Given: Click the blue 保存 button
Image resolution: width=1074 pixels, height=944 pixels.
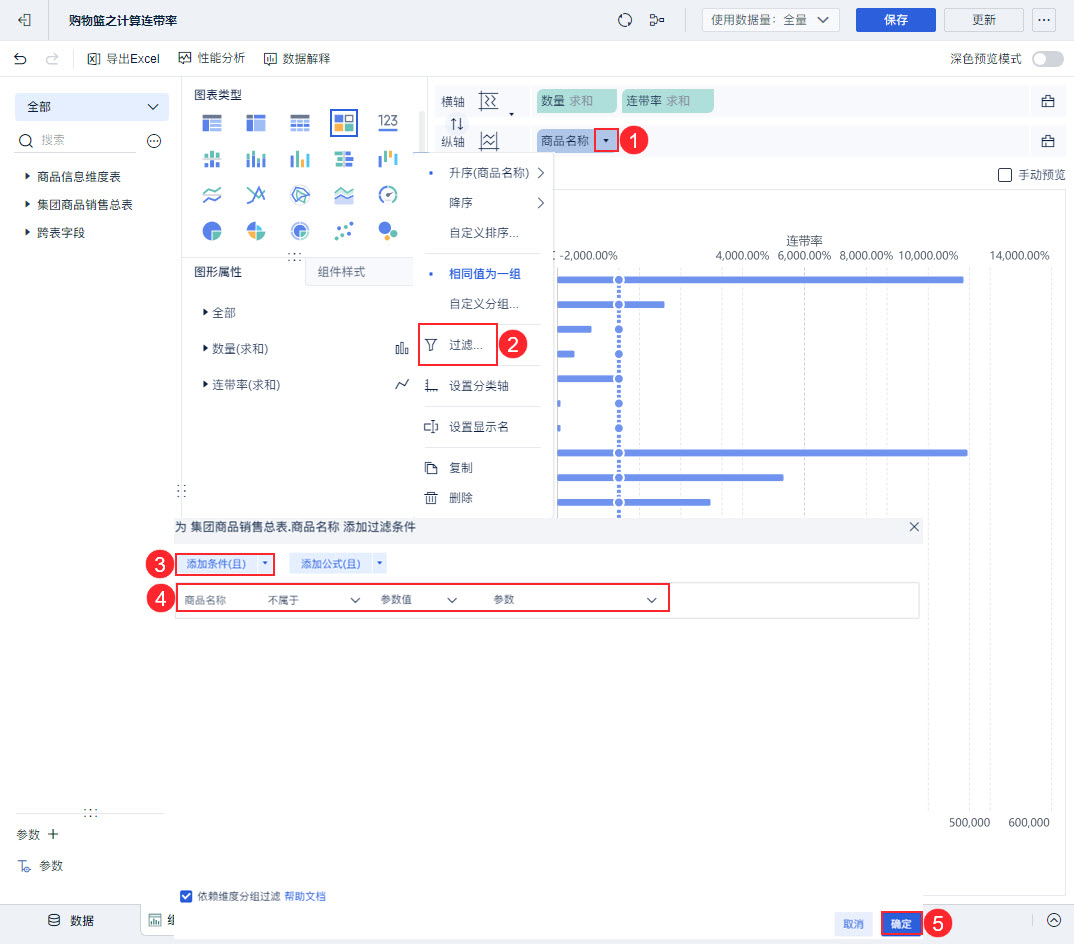Looking at the screenshot, I should pyautogui.click(x=895, y=20).
